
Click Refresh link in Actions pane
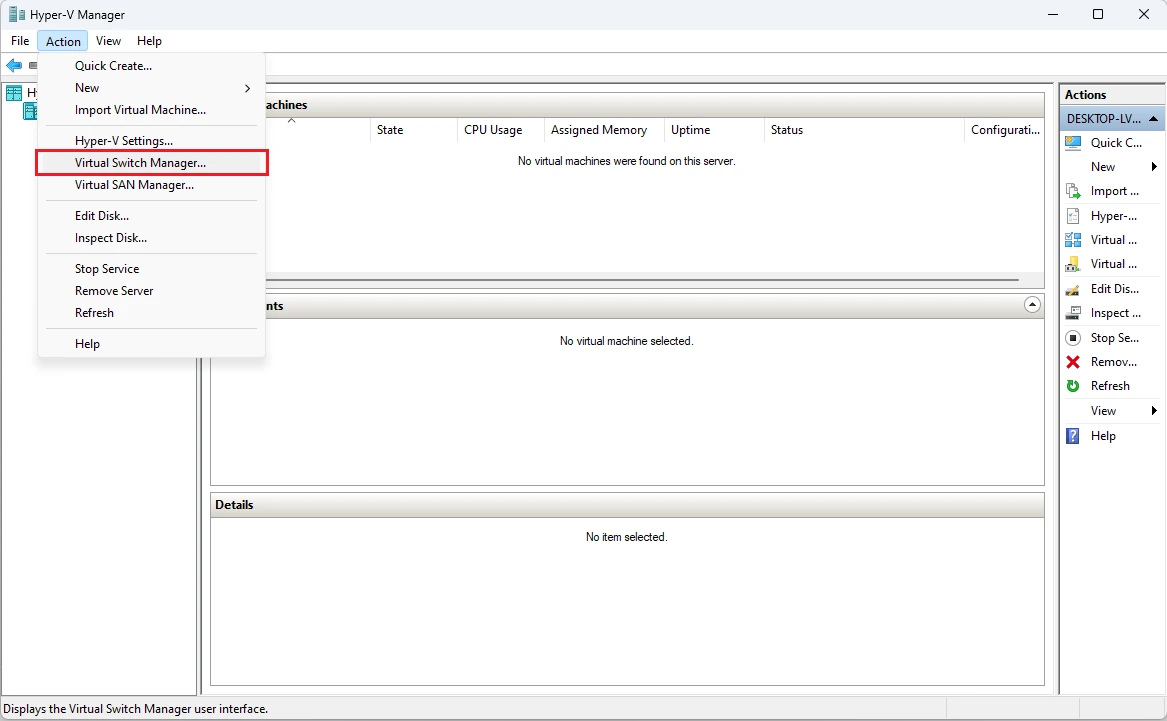[x=1110, y=385]
